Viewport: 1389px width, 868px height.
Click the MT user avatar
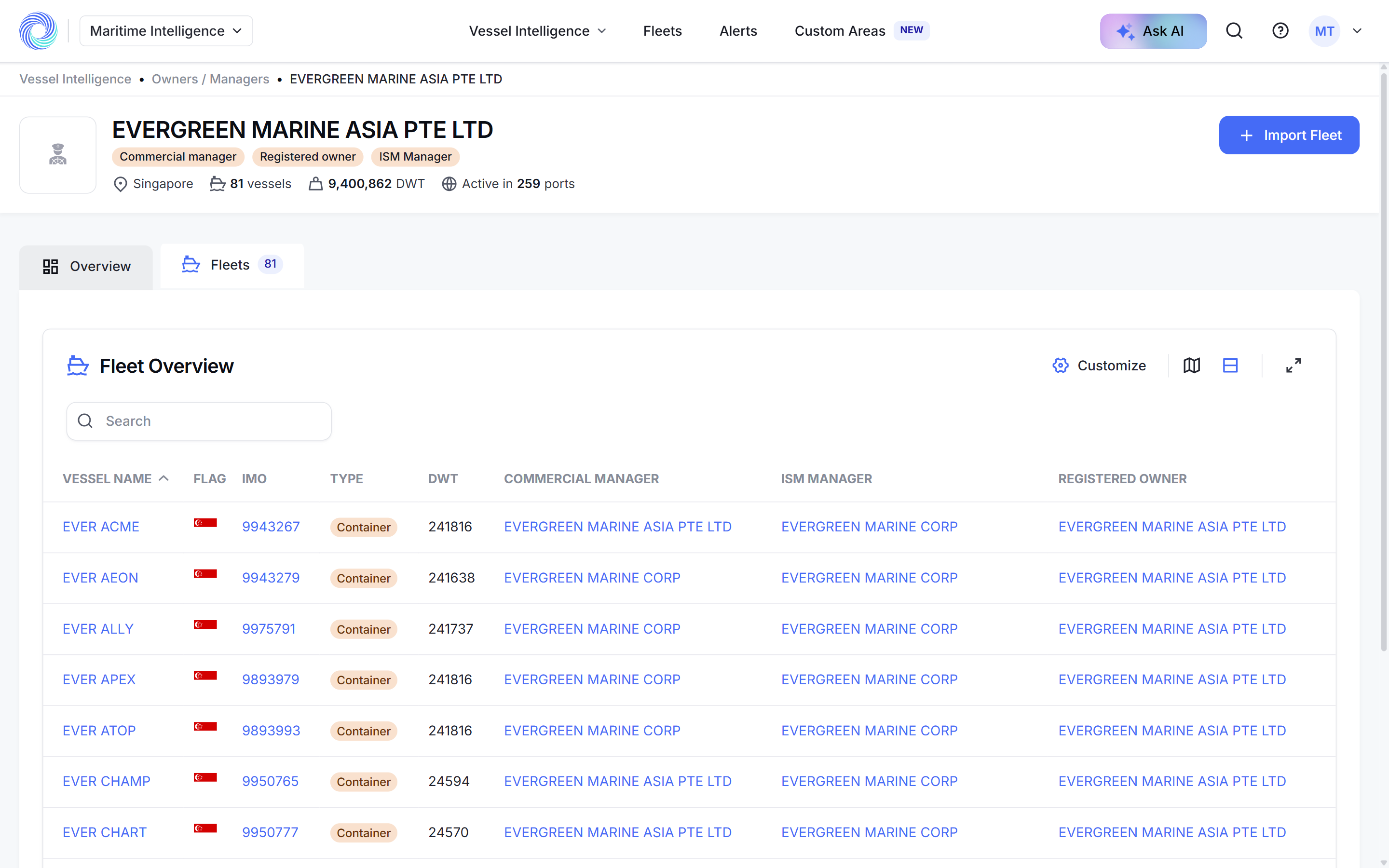tap(1324, 31)
